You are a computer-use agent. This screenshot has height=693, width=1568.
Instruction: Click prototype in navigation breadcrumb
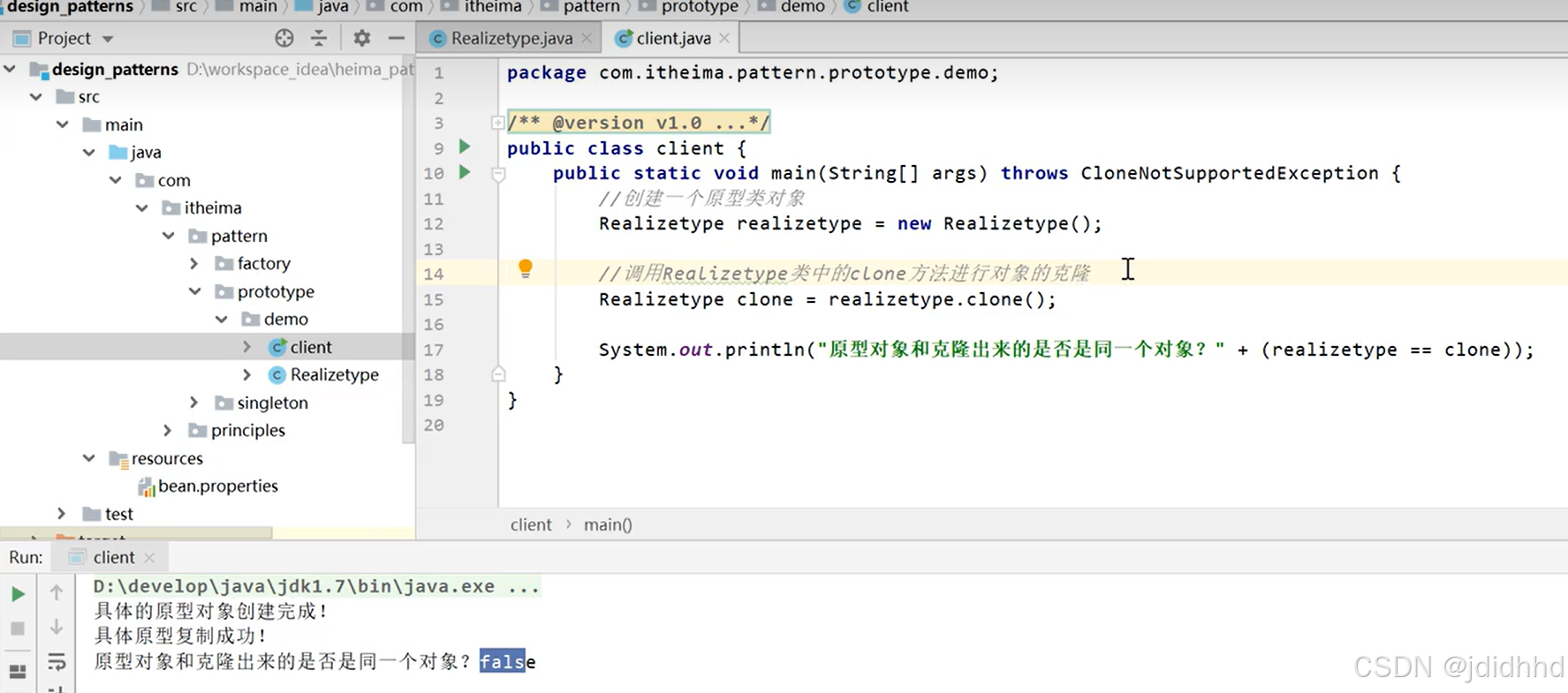(x=700, y=7)
